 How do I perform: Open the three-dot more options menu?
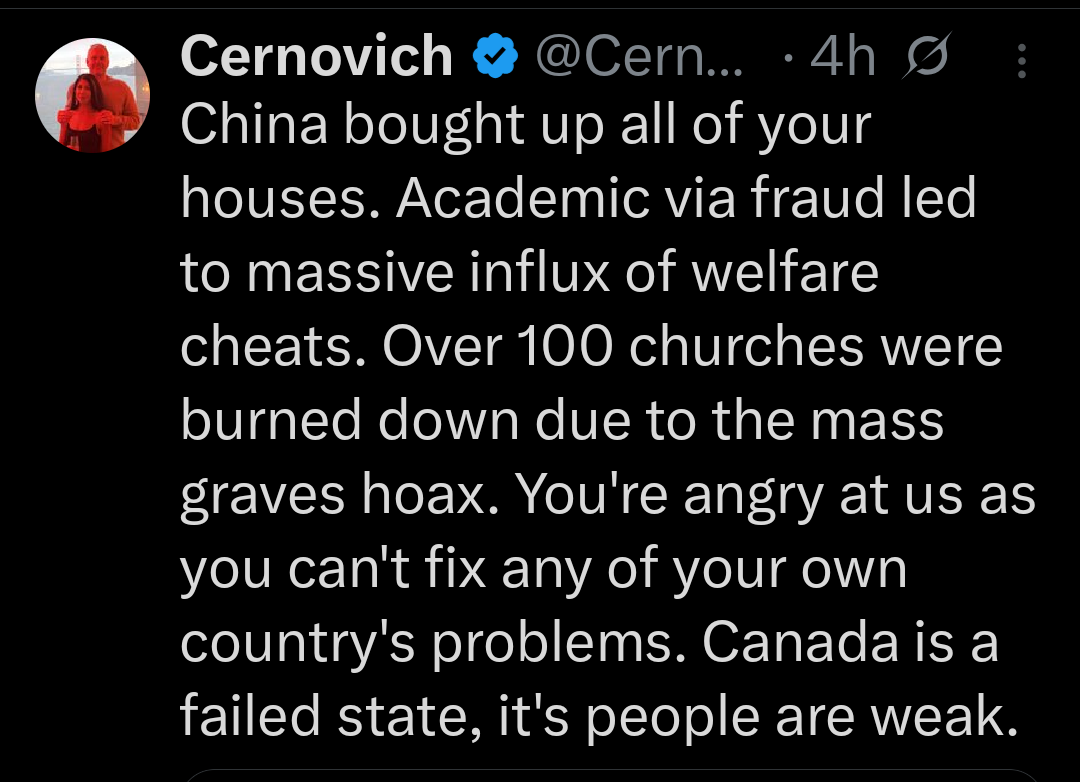pyautogui.click(x=1021, y=61)
